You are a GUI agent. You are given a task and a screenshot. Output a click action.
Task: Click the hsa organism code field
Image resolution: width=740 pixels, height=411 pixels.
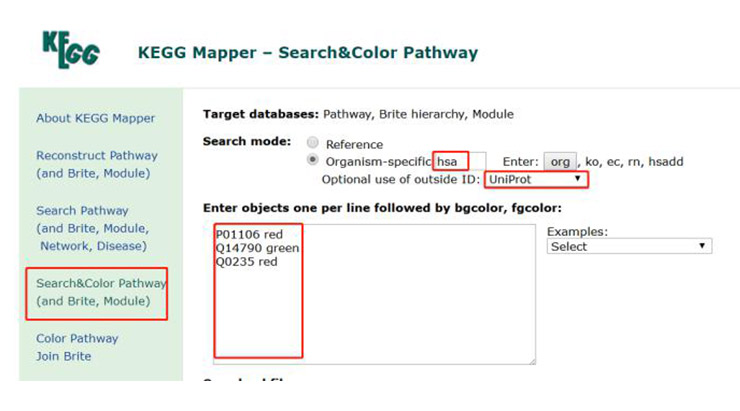point(459,161)
